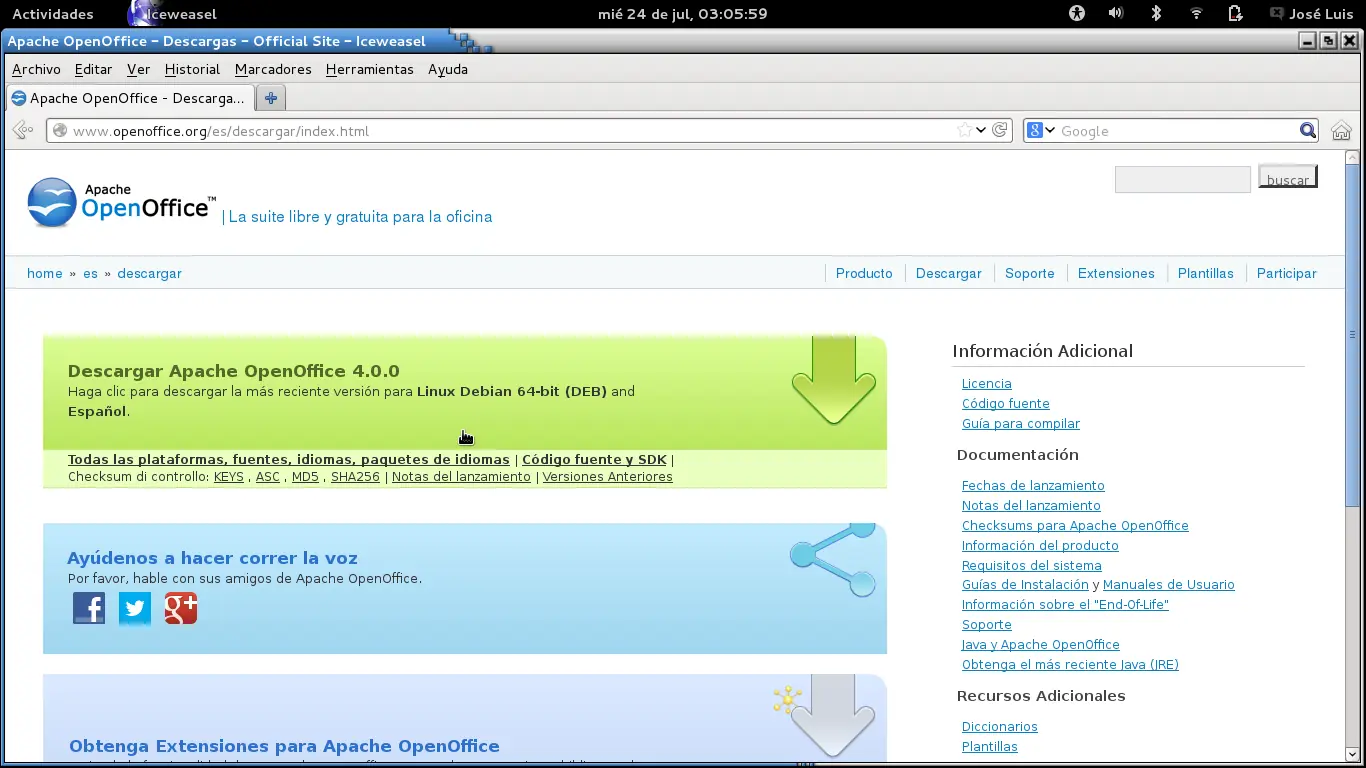
Task: Click Descargar Apache OpenOffice 4.0.0 heading
Action: tap(233, 371)
